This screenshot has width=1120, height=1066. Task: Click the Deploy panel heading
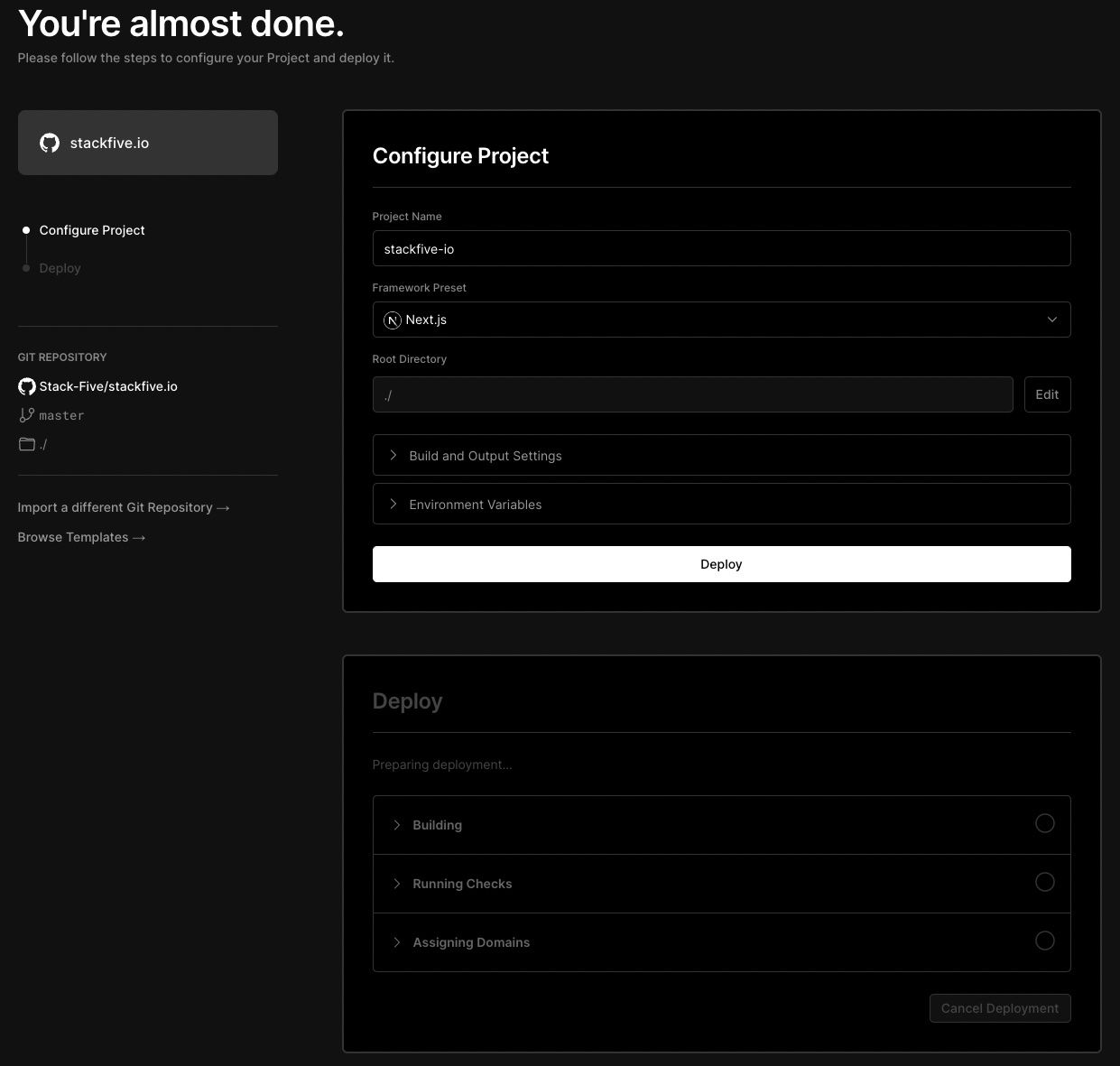tap(407, 701)
